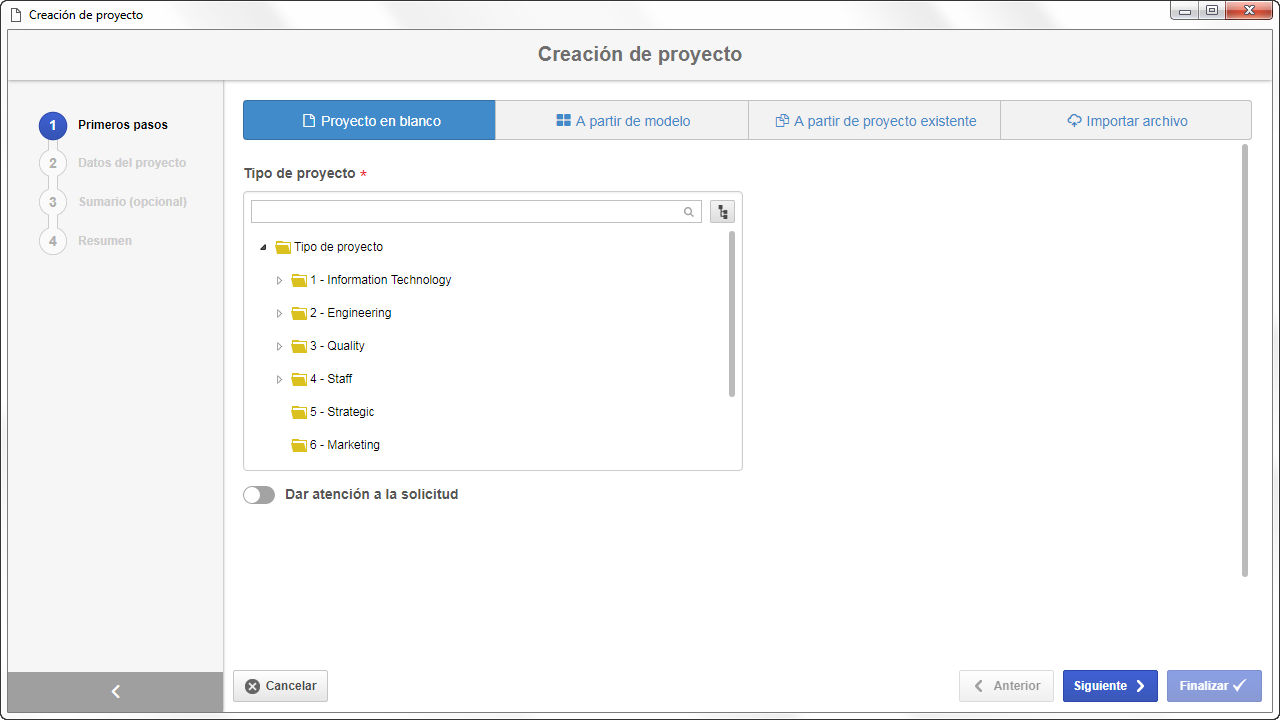
Task: Select 6 - Marketing project type
Action: tap(345, 445)
